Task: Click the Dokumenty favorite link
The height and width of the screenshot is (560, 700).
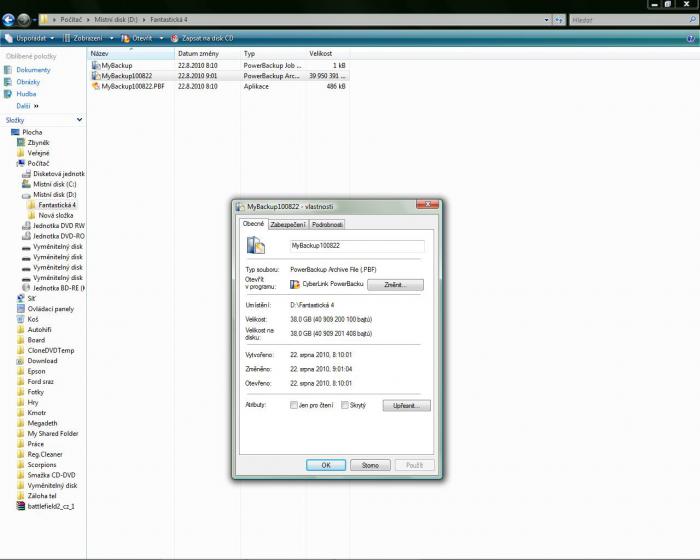Action: tap(33, 70)
